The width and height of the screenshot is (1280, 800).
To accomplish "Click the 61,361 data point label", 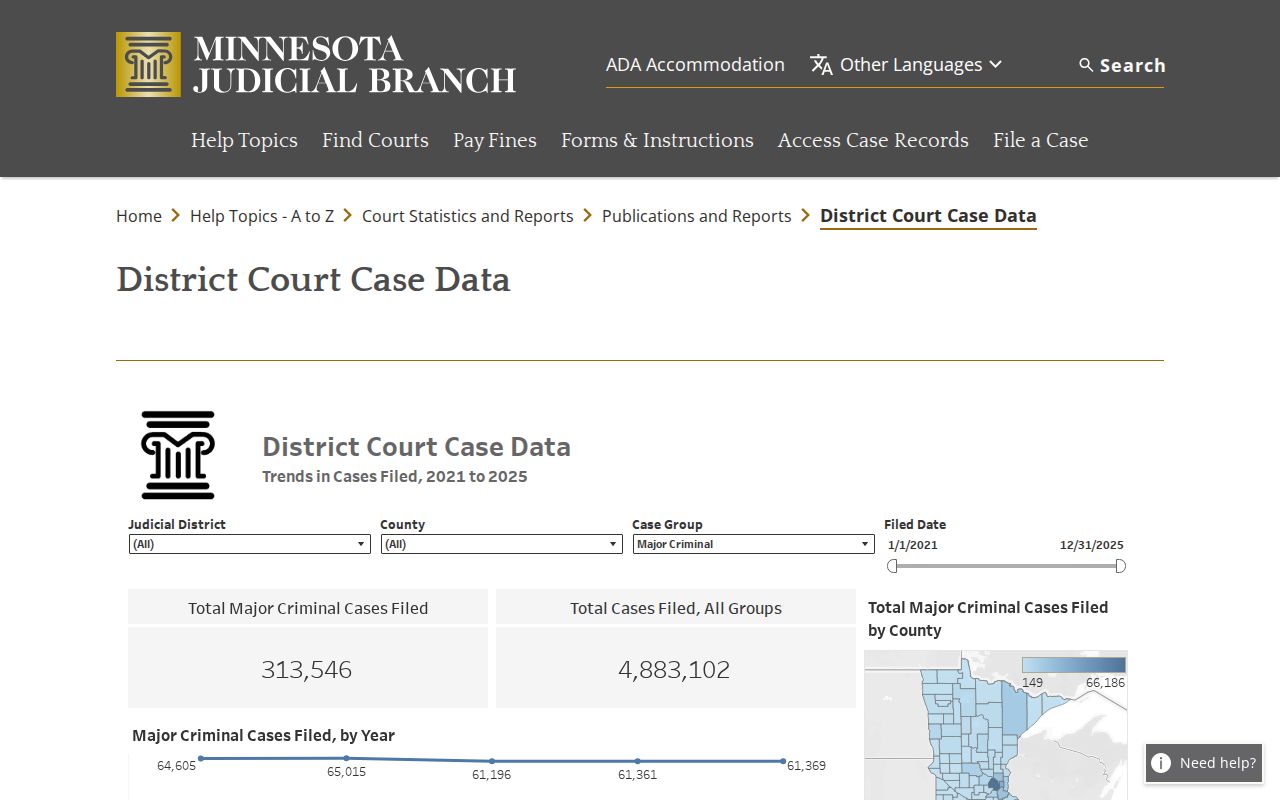I will tap(637, 775).
